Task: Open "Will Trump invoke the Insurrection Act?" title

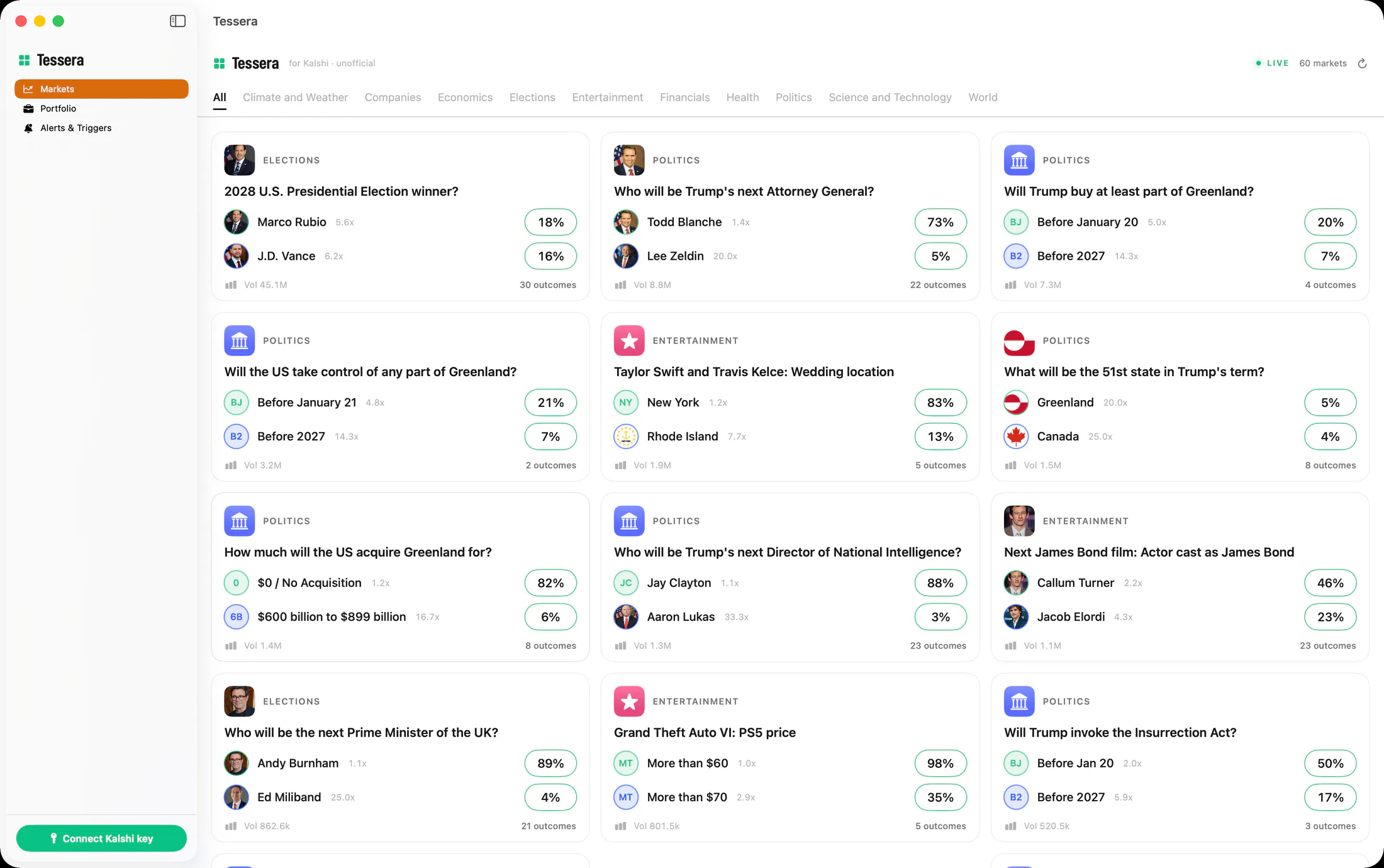Action: point(1120,733)
